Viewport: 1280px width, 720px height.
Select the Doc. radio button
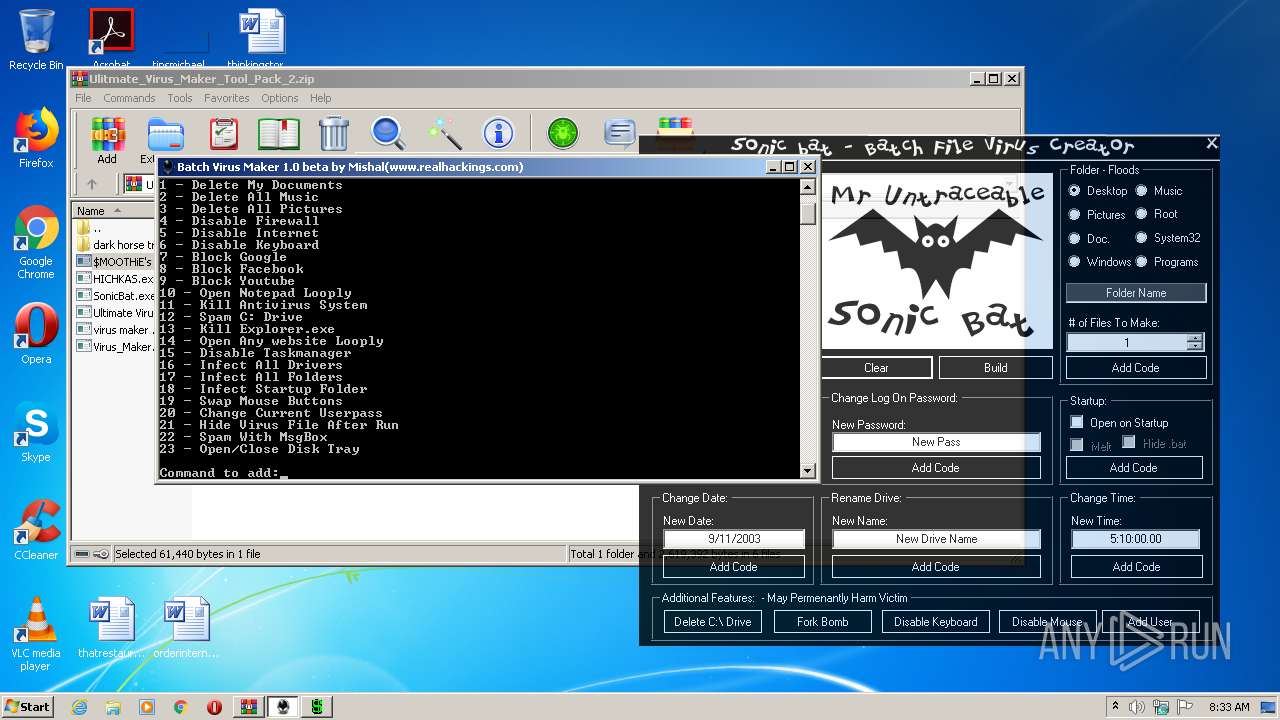1075,238
